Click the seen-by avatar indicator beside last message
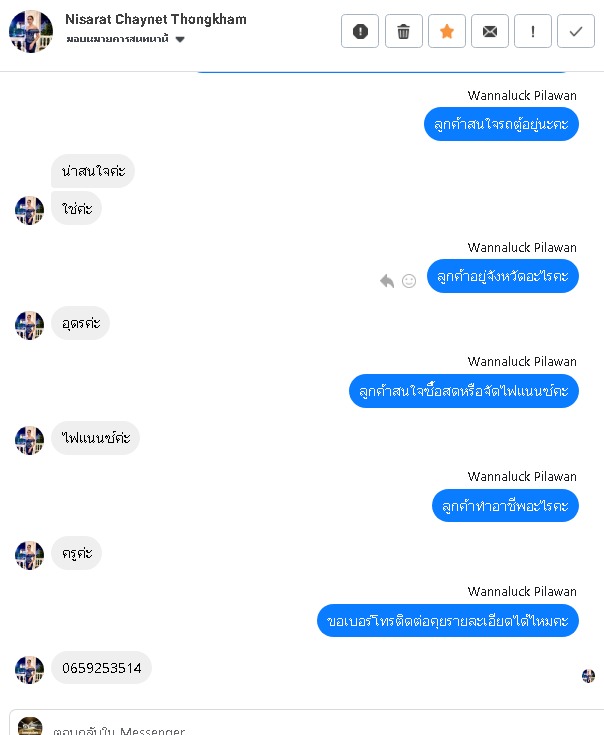This screenshot has height=735, width=604. pos(589,675)
